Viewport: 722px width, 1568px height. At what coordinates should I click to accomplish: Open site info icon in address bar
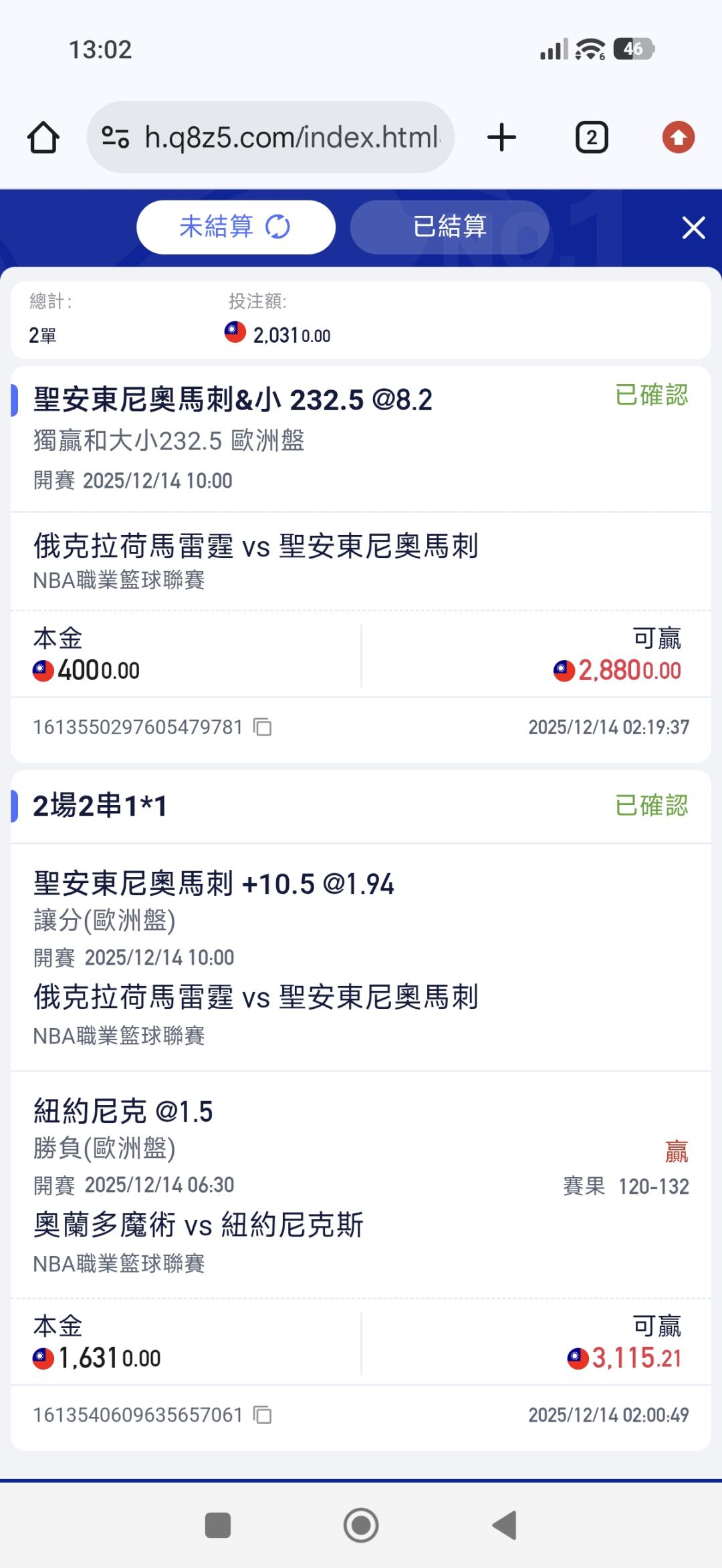[115, 138]
